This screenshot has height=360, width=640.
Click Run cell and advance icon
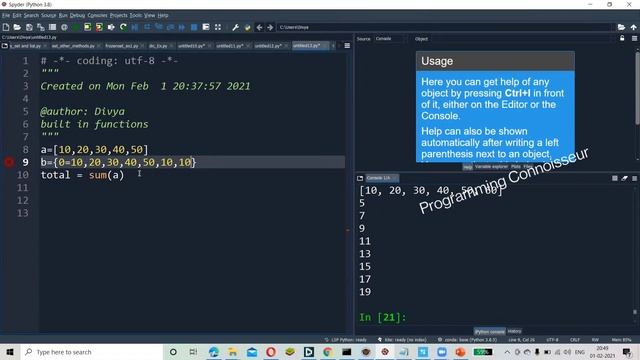(99, 27)
